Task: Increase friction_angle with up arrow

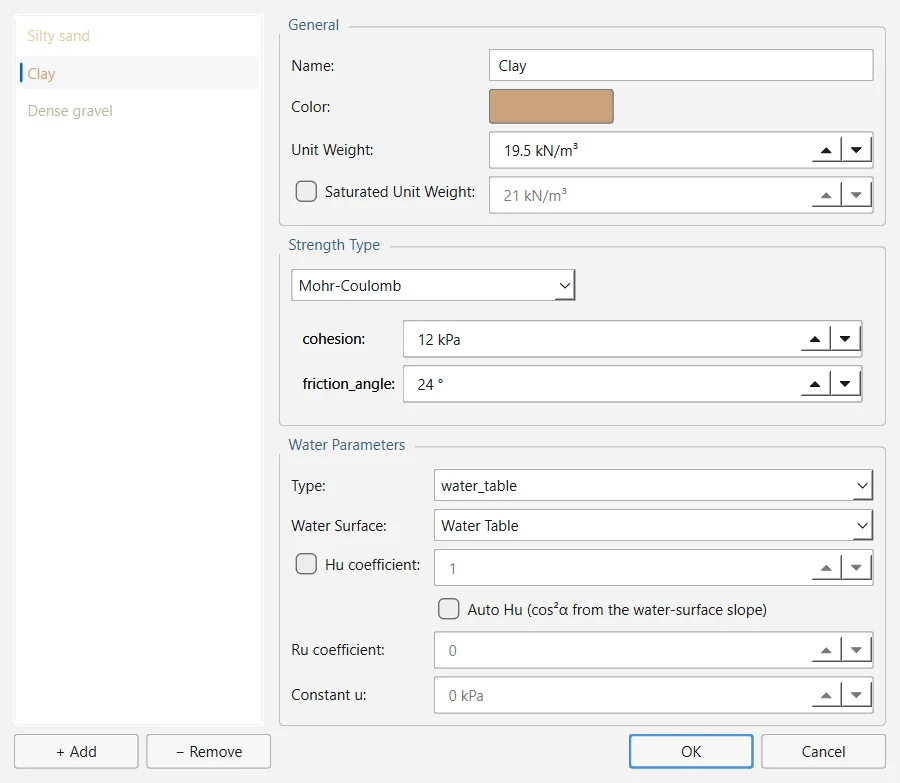Action: 815,383
